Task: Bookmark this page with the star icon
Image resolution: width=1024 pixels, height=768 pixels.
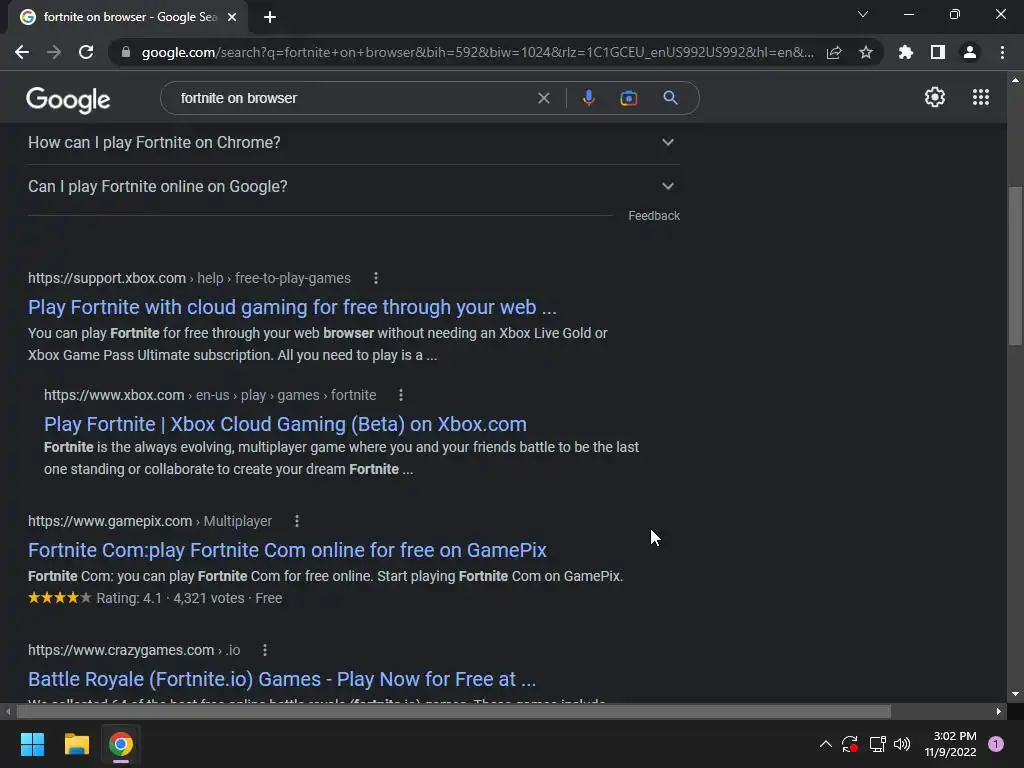Action: 866,52
